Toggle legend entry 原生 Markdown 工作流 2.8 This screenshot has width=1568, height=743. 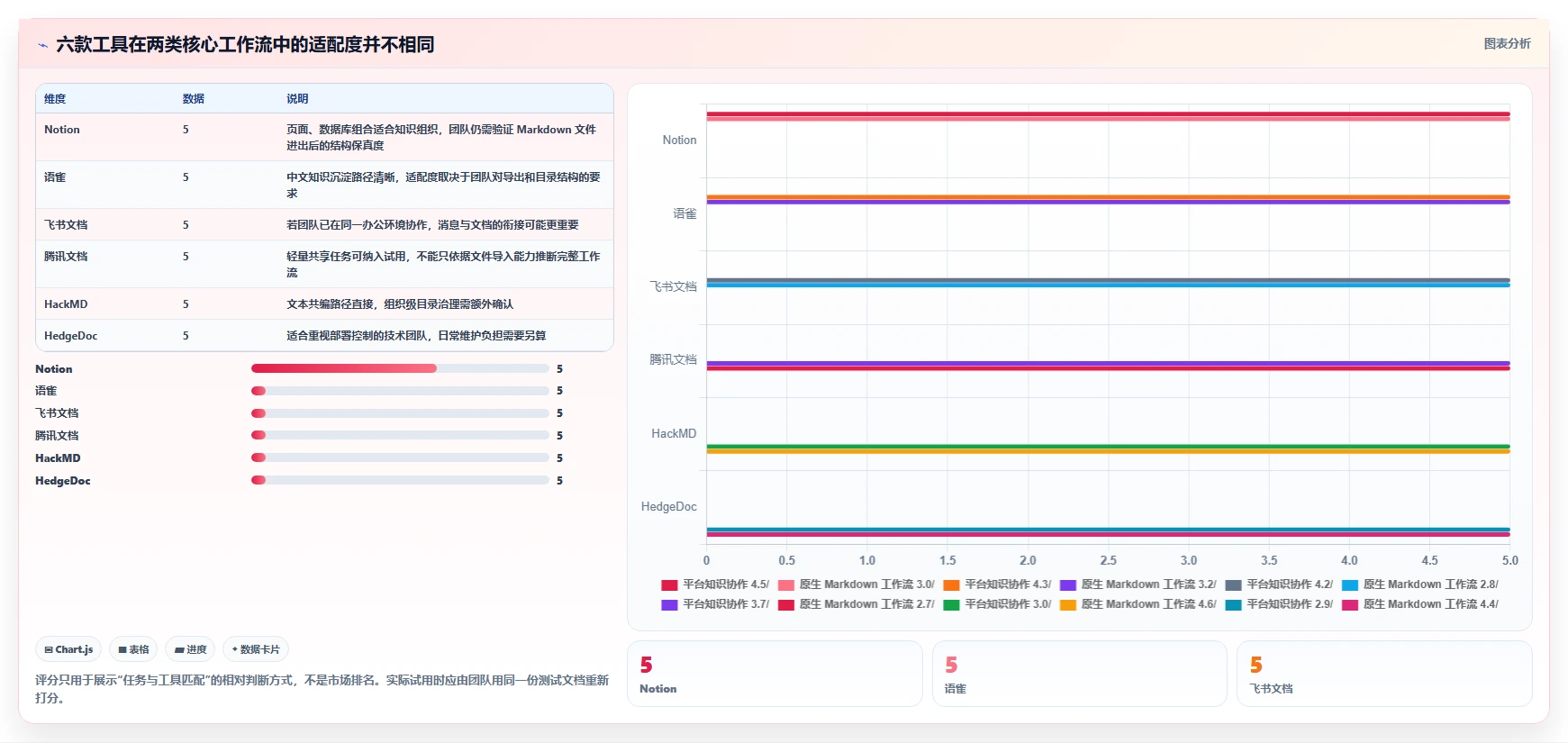pyautogui.click(x=1420, y=584)
